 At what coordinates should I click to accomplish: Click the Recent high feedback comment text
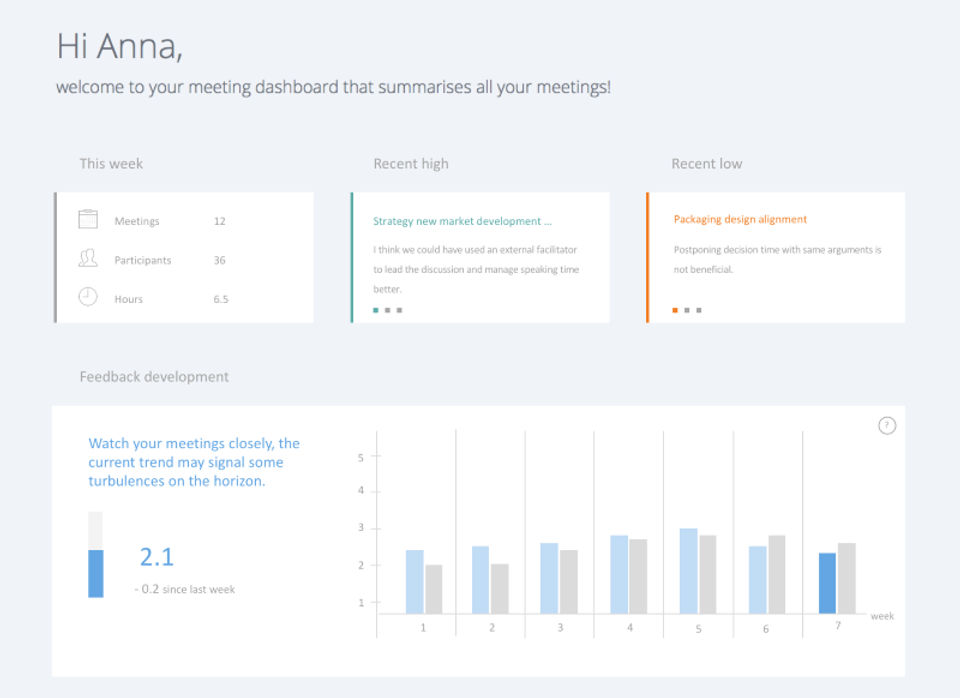[x=476, y=269]
